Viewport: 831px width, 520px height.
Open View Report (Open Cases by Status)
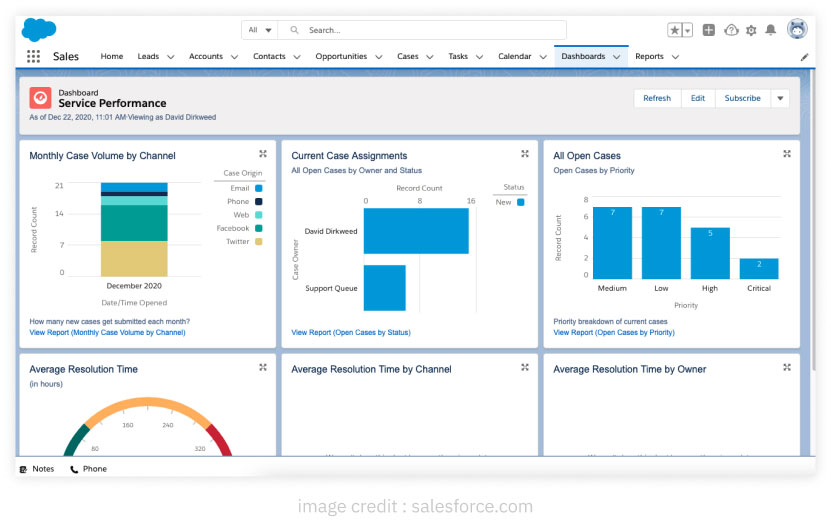click(351, 332)
